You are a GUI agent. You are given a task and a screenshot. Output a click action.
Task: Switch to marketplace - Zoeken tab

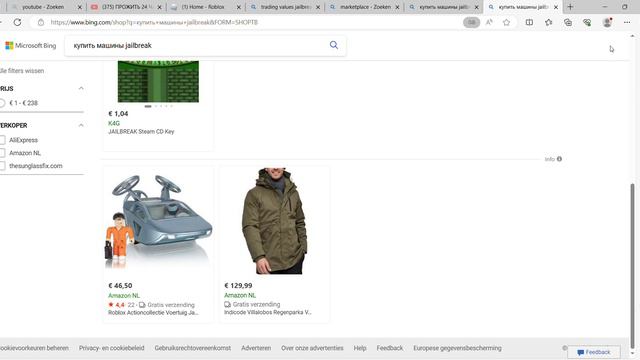coord(364,7)
